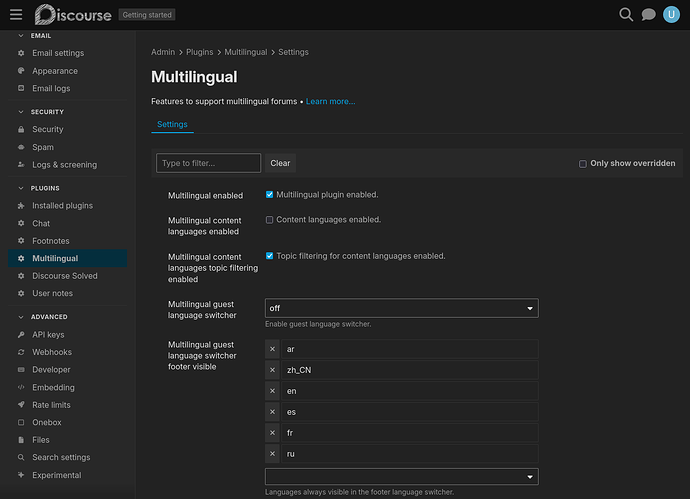
Task: Click the Clear filter button
Action: tap(280, 163)
